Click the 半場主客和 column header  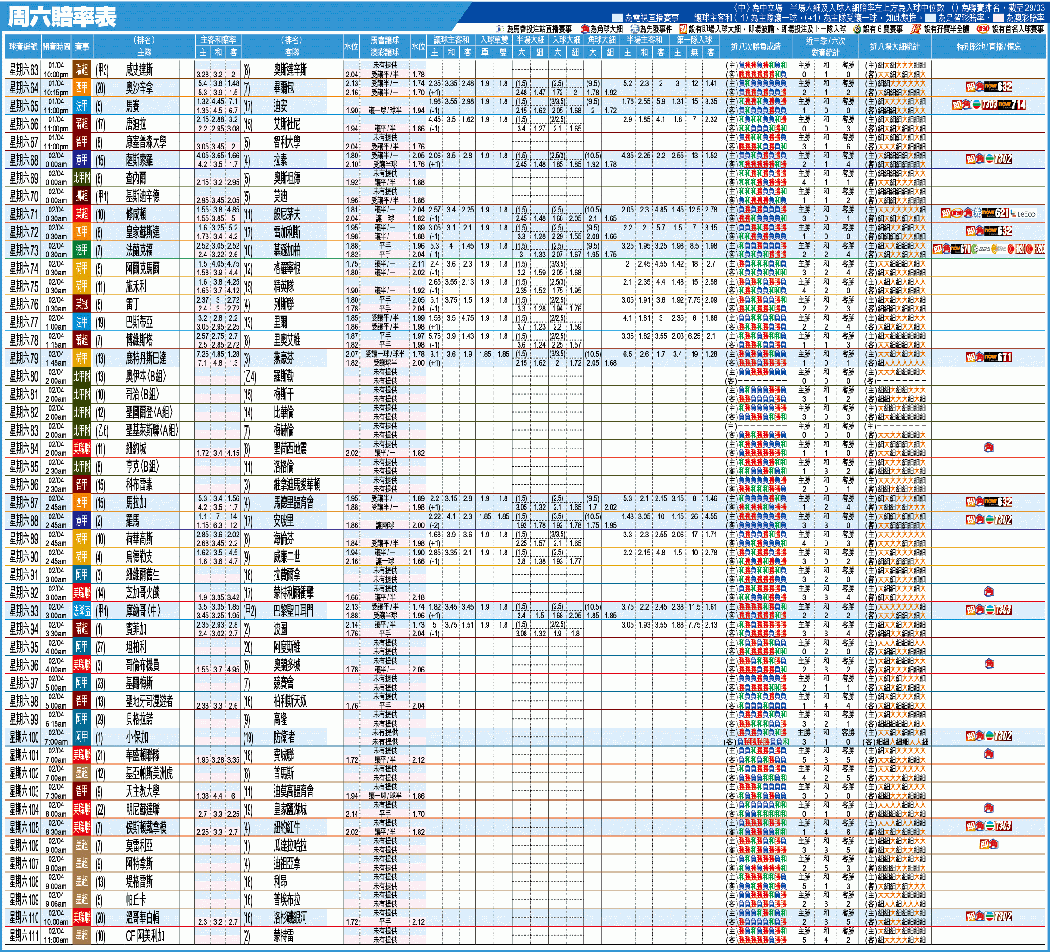point(644,40)
